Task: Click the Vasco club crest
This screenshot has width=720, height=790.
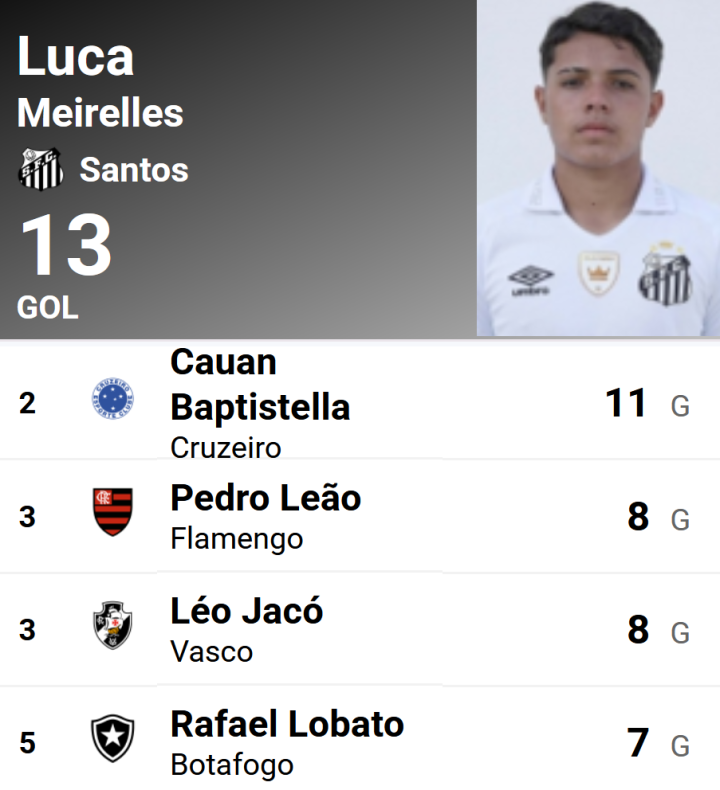Action: pos(113,626)
